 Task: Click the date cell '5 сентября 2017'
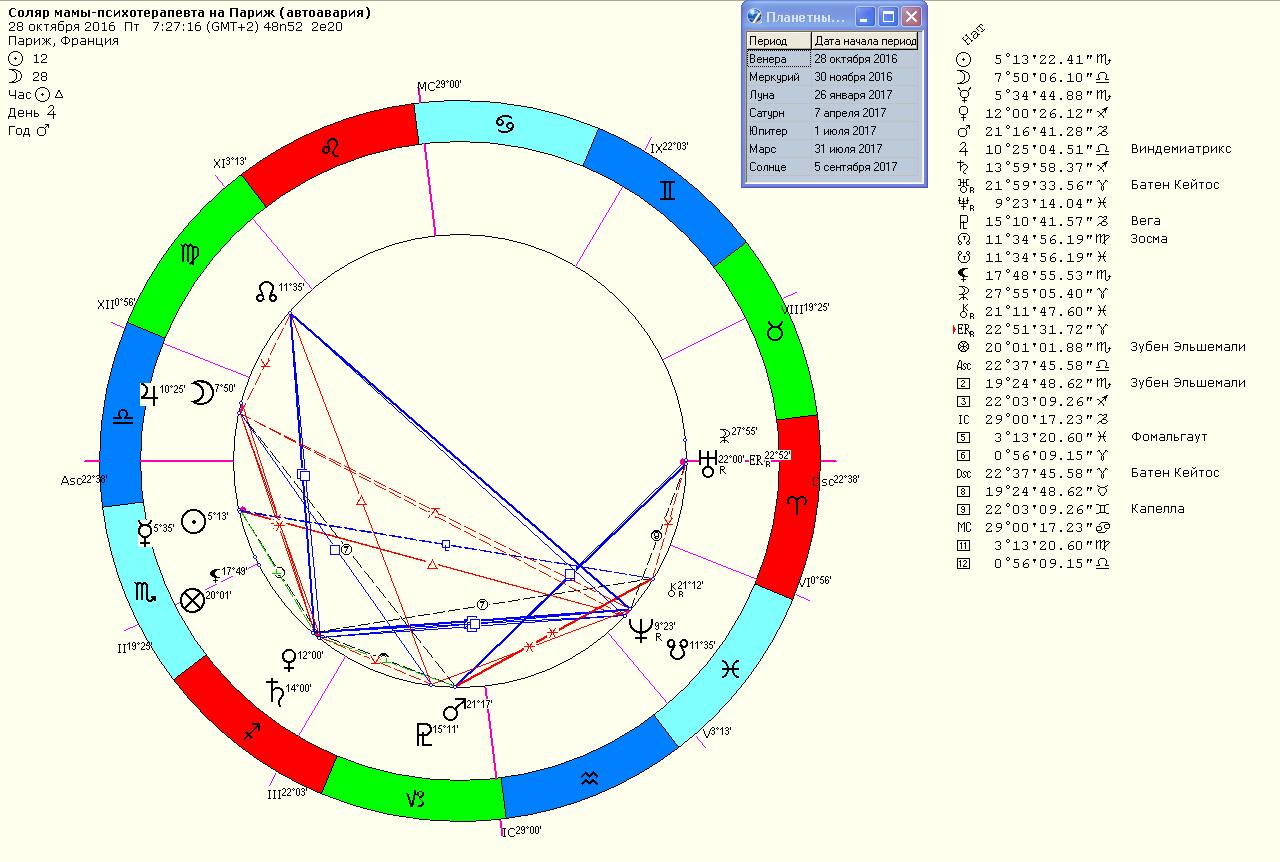coord(865,167)
